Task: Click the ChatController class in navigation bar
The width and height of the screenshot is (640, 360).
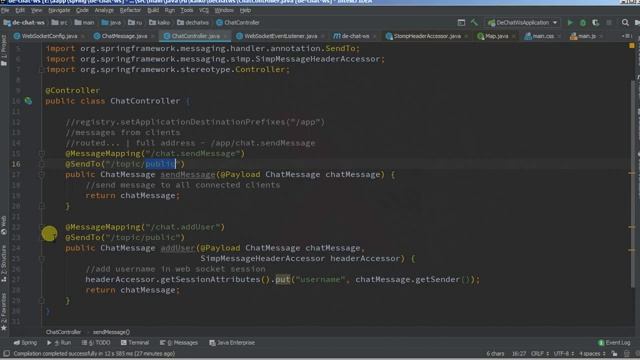Action: point(238,23)
